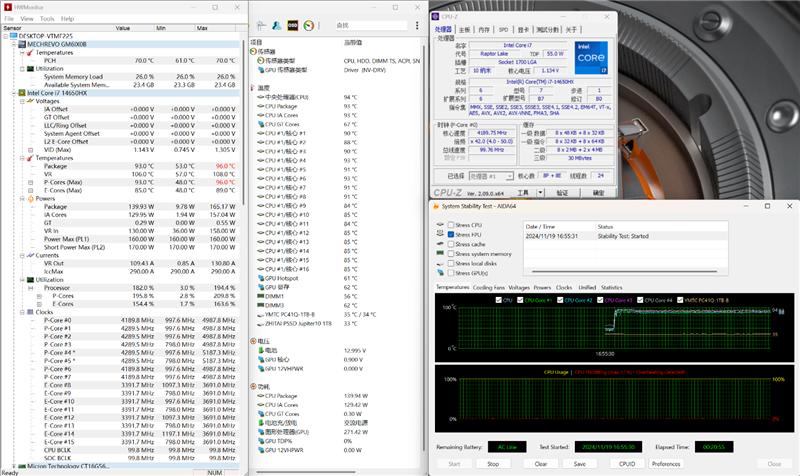Viewport: 800px width, 476px height.
Task: Toggle the YMTC PC41Q-1TB-B graph checkbox
Action: click(x=680, y=300)
